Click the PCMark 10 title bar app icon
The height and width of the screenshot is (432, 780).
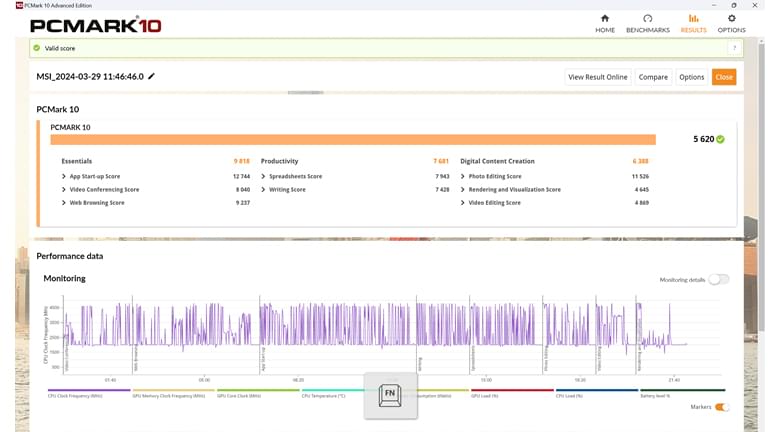19,5
